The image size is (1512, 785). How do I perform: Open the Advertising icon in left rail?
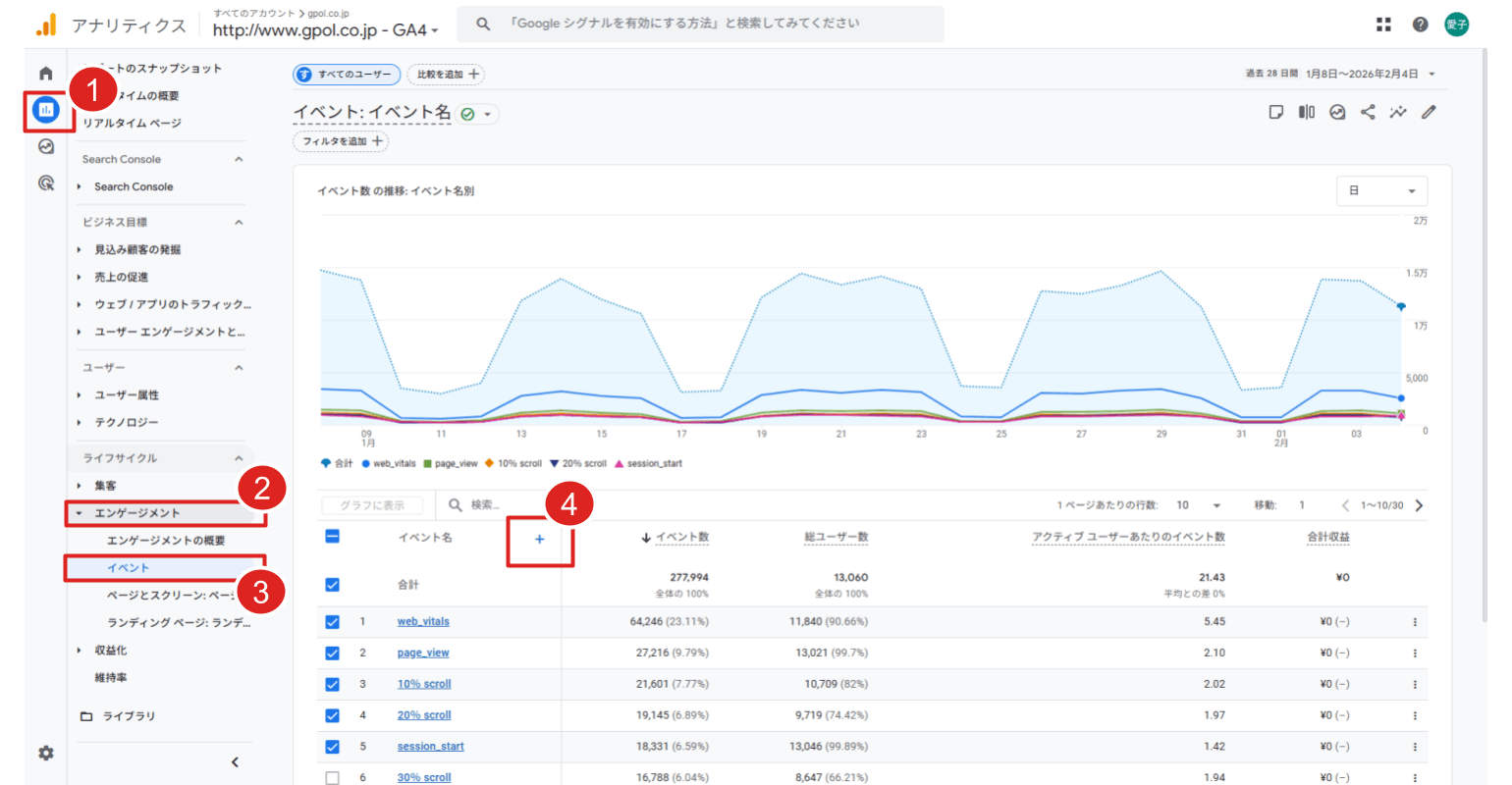tap(45, 183)
